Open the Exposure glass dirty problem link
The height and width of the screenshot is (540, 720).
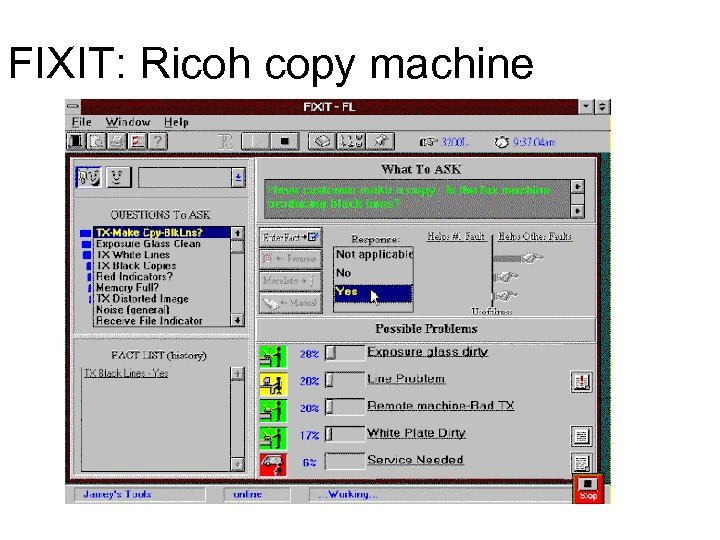(x=428, y=352)
